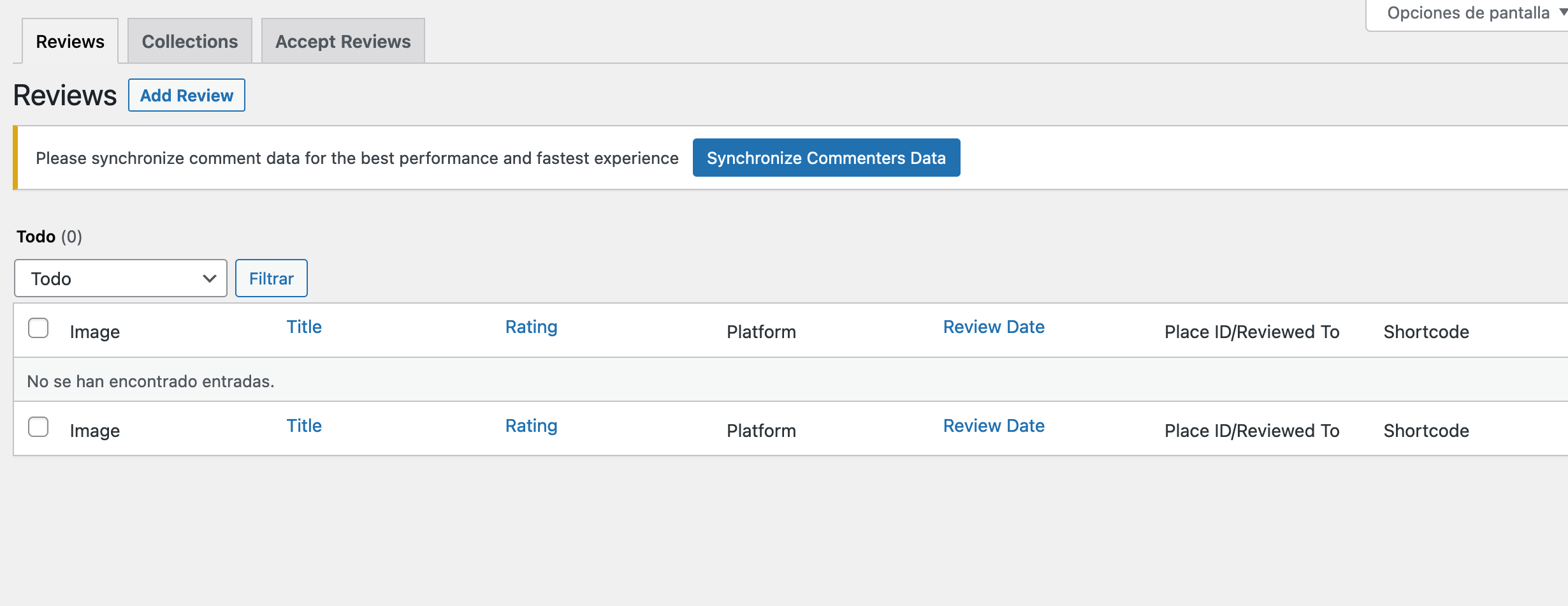
Task: Sort by Title in header row
Action: coord(304,327)
